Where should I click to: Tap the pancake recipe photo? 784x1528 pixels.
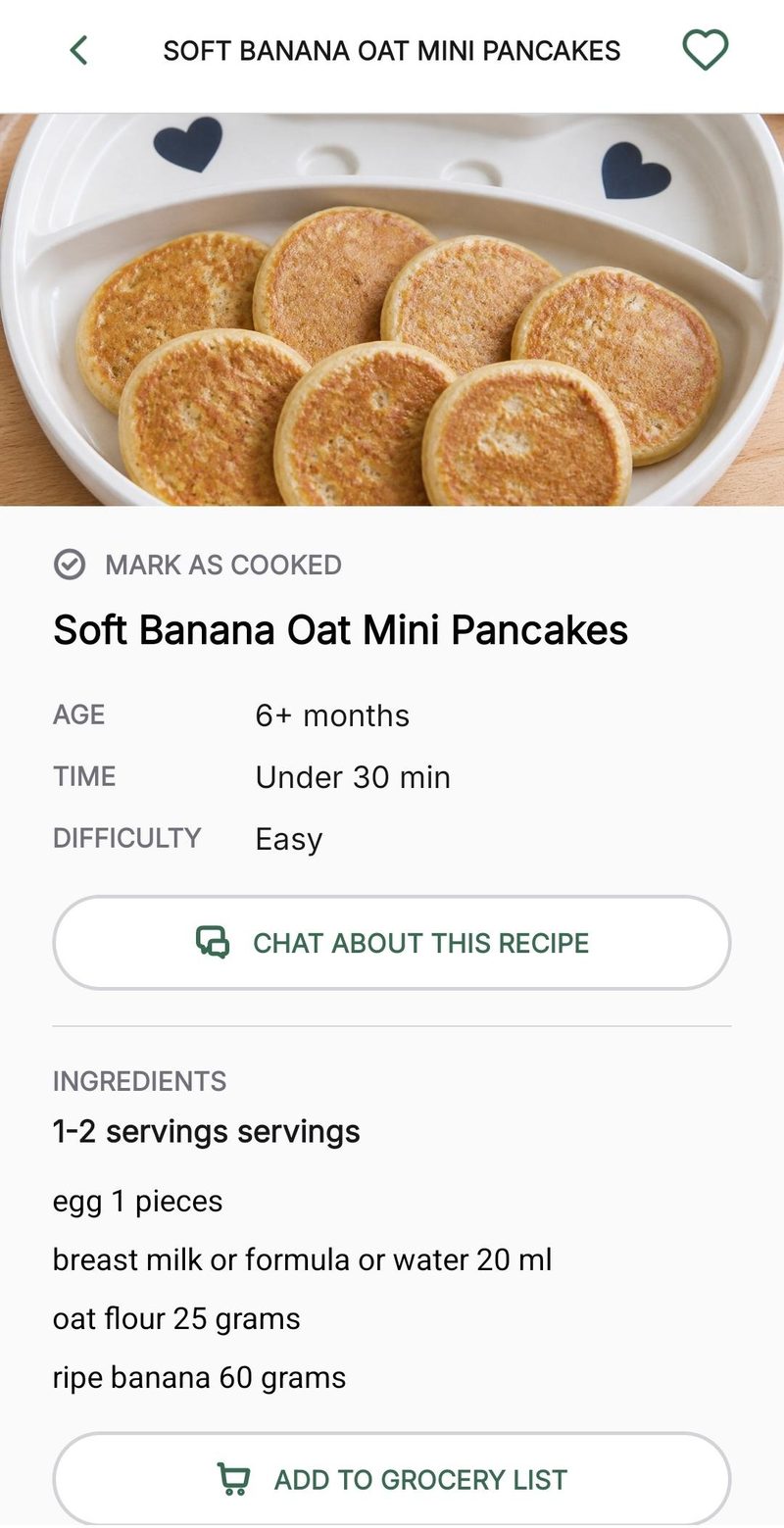click(392, 310)
